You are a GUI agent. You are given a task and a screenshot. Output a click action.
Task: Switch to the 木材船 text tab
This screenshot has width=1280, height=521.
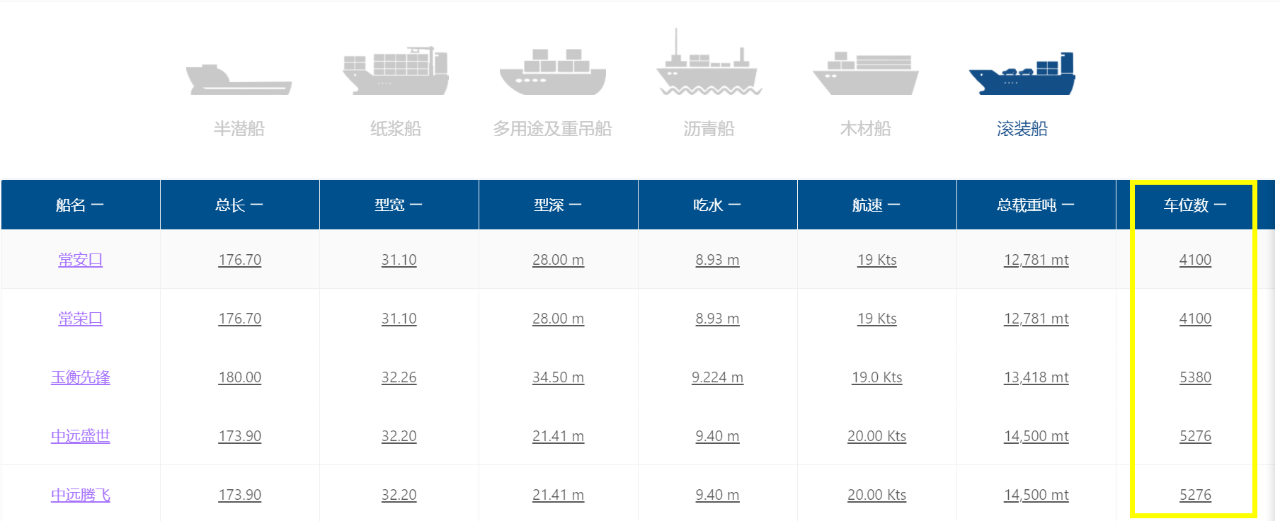click(x=866, y=129)
